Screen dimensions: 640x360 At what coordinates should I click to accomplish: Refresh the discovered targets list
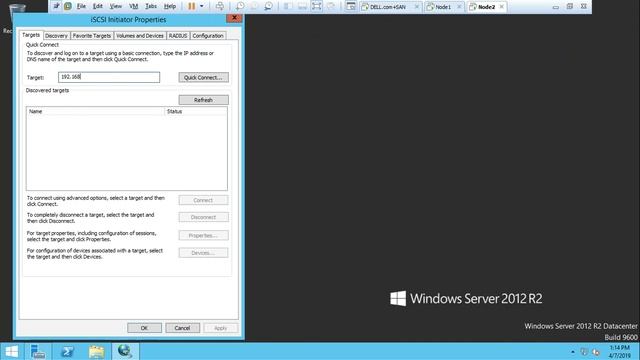point(203,100)
